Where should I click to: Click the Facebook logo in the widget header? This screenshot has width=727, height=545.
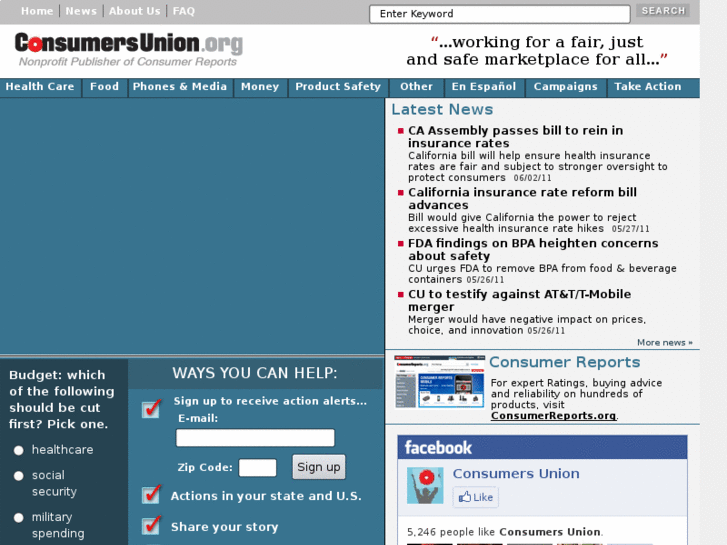click(438, 448)
